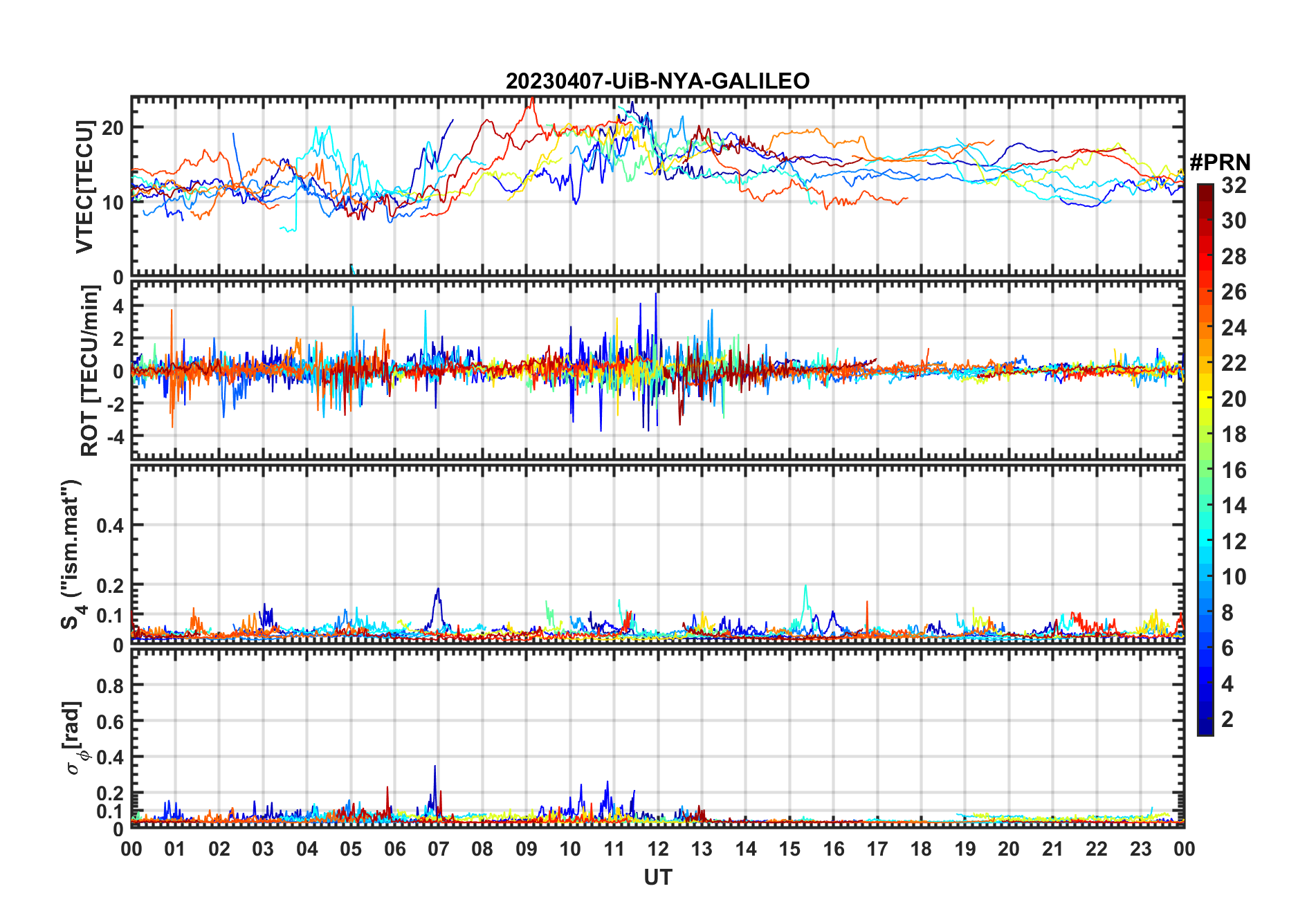This screenshot has height=920, width=1316.
Task: Click x-axis tick label 04
Action: 307,849
